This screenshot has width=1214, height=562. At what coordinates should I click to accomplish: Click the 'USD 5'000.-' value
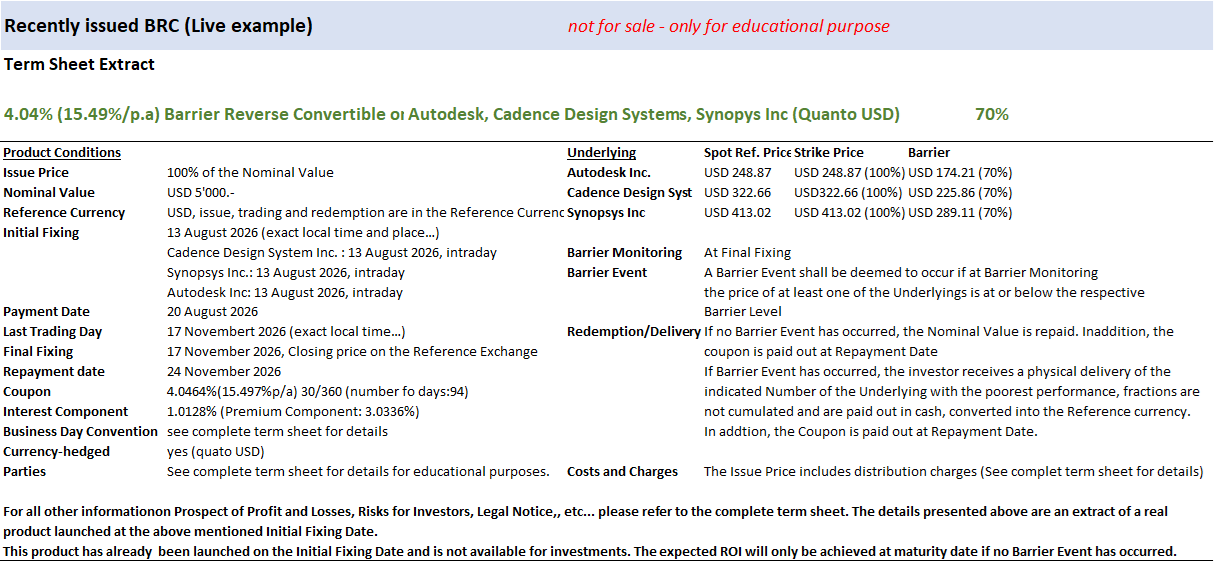(x=200, y=193)
